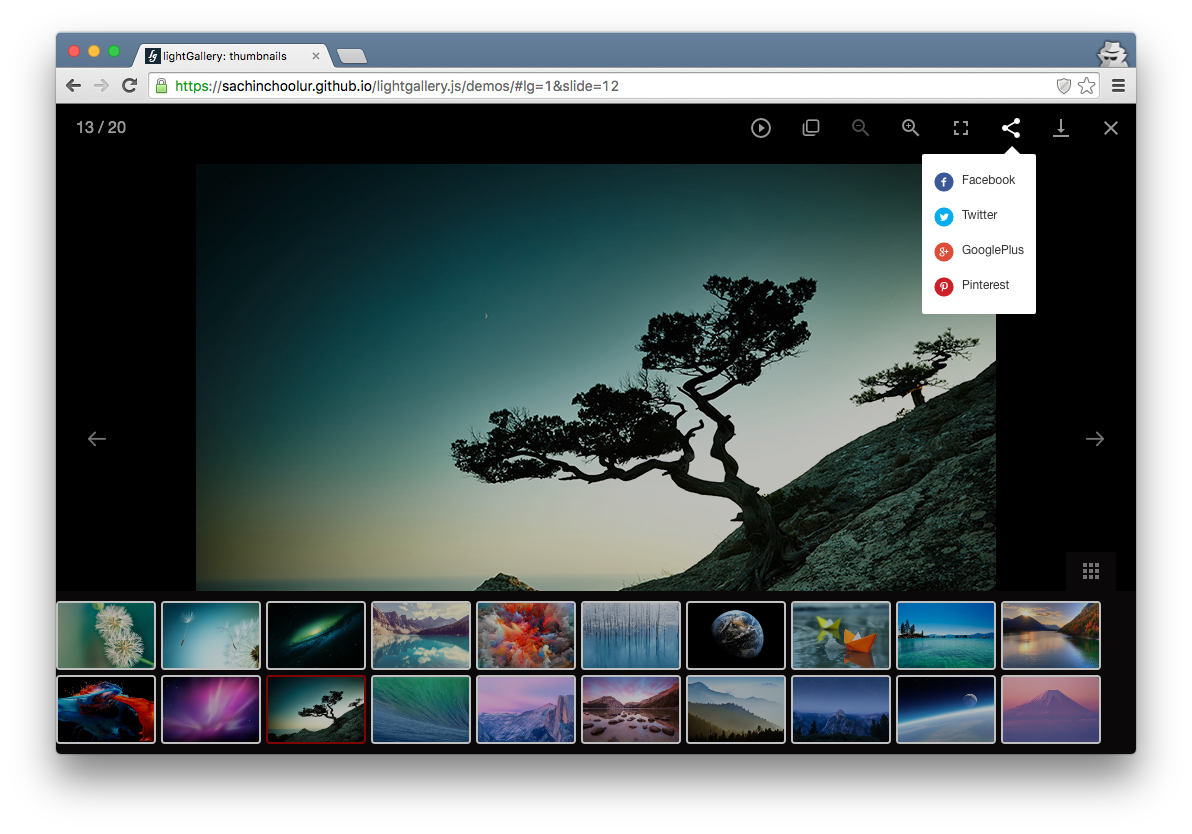Viewport: 1192px width, 834px height.
Task: Expand the Chrome menu
Action: pos(1118,86)
